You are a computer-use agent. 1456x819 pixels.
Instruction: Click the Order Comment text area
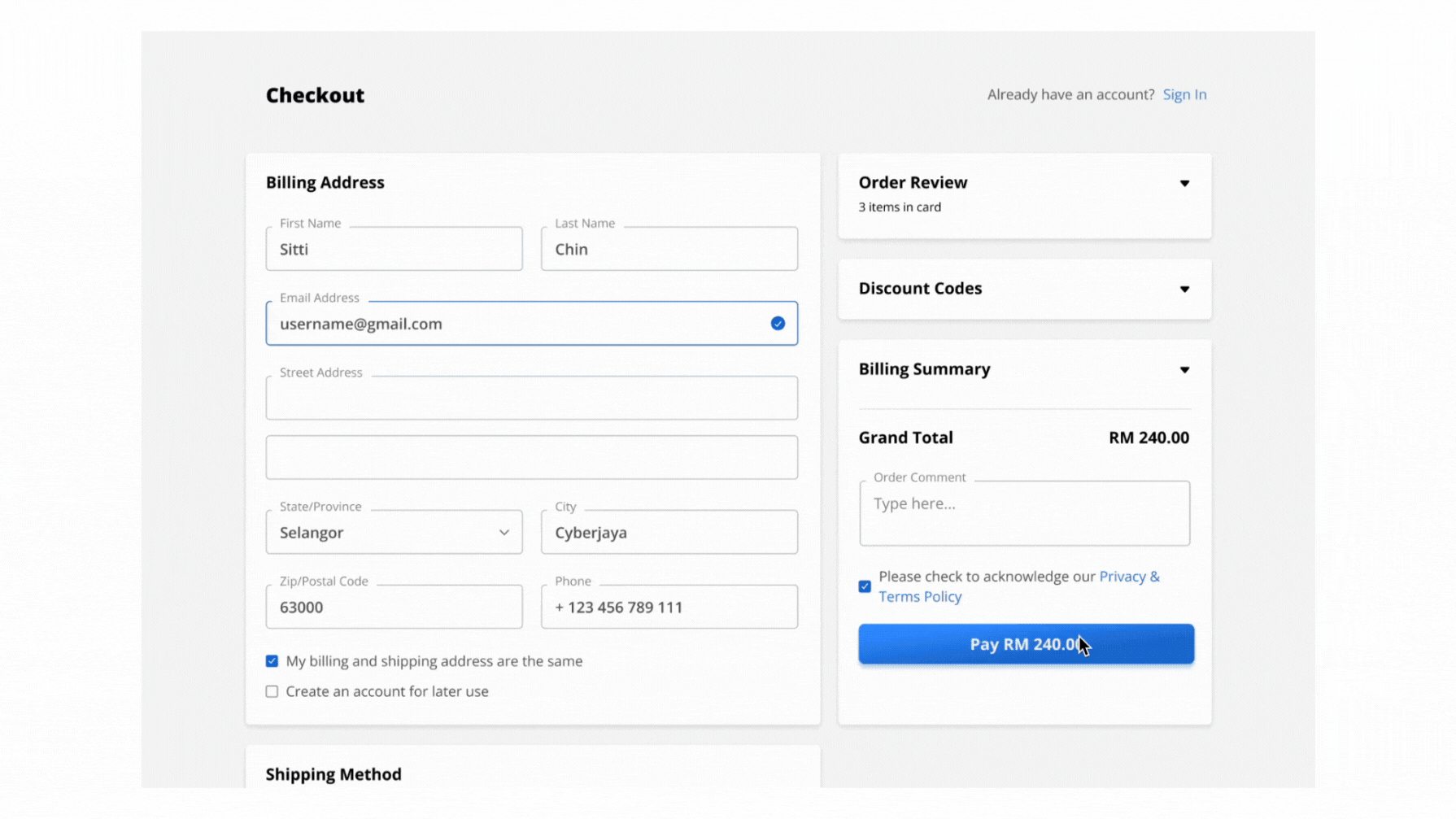point(1024,514)
